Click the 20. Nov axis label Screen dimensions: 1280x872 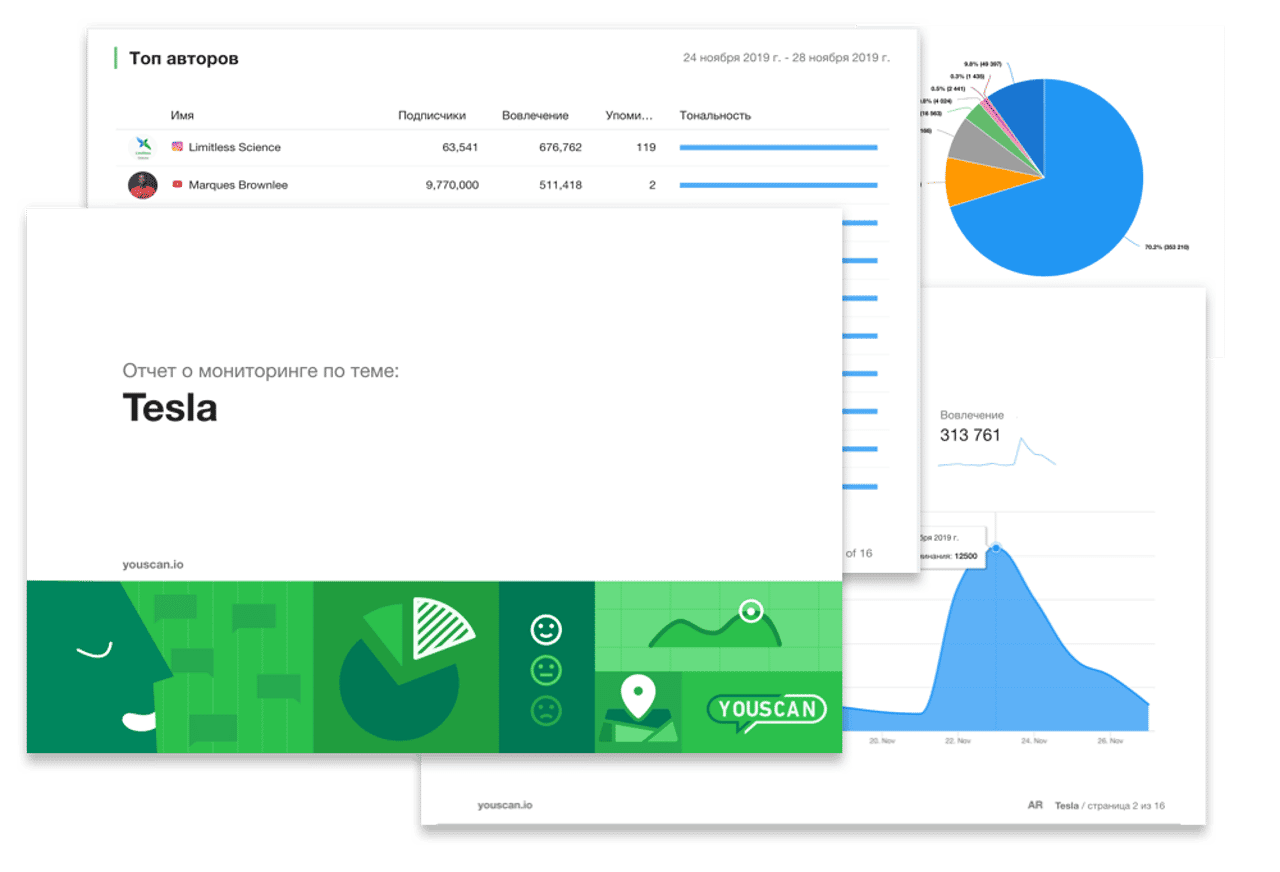881,741
